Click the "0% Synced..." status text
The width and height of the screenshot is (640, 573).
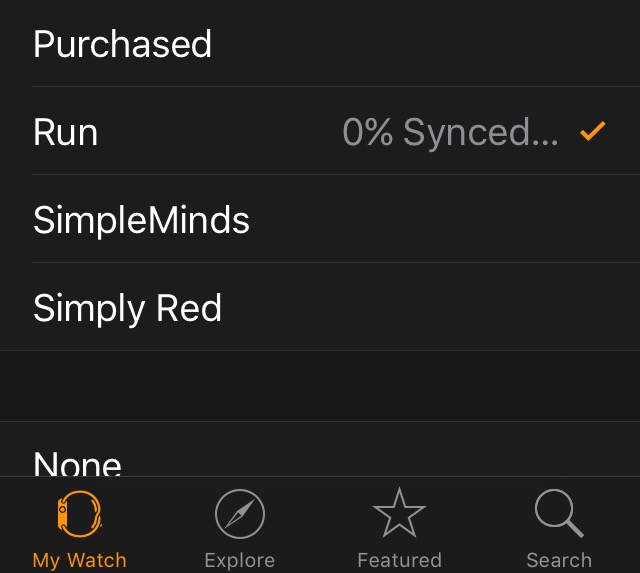(450, 132)
